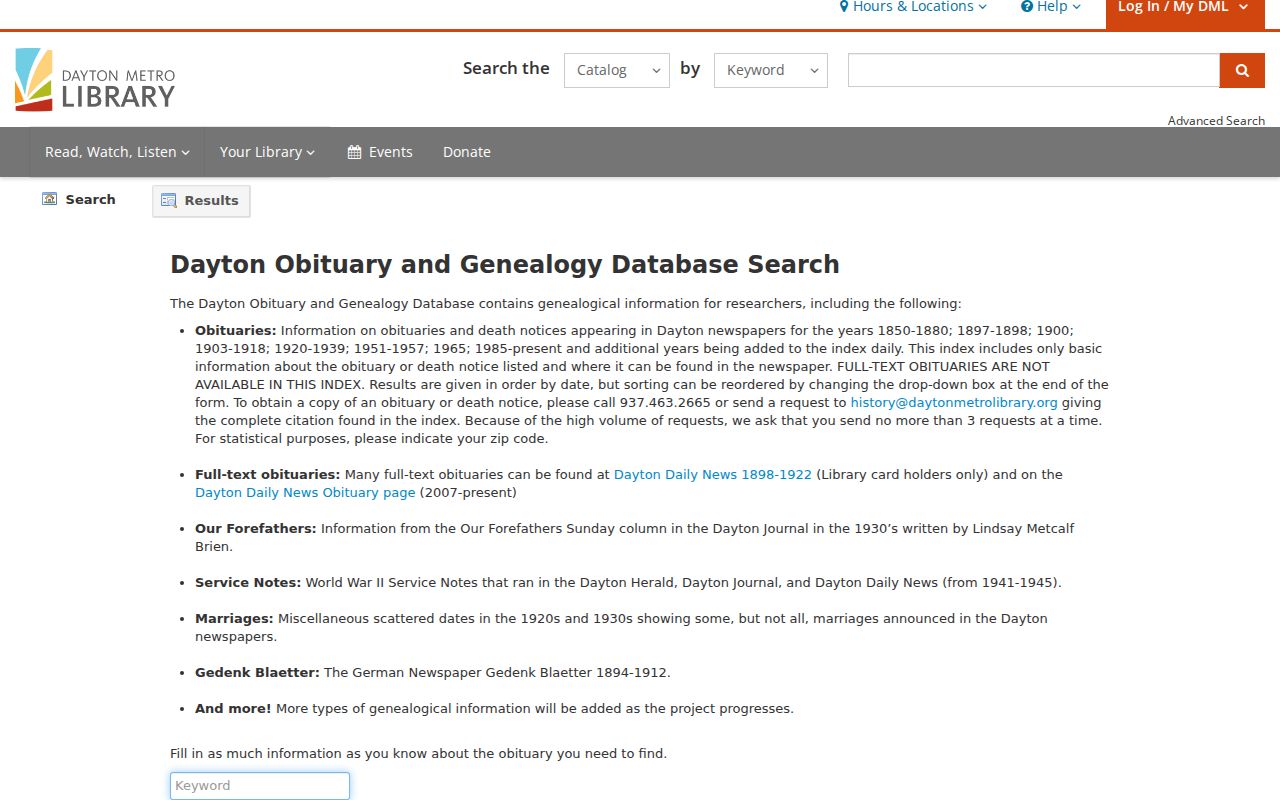This screenshot has width=1280, height=800.
Task: Click the 'Fill in as much information' instruction text
Action: point(418,753)
